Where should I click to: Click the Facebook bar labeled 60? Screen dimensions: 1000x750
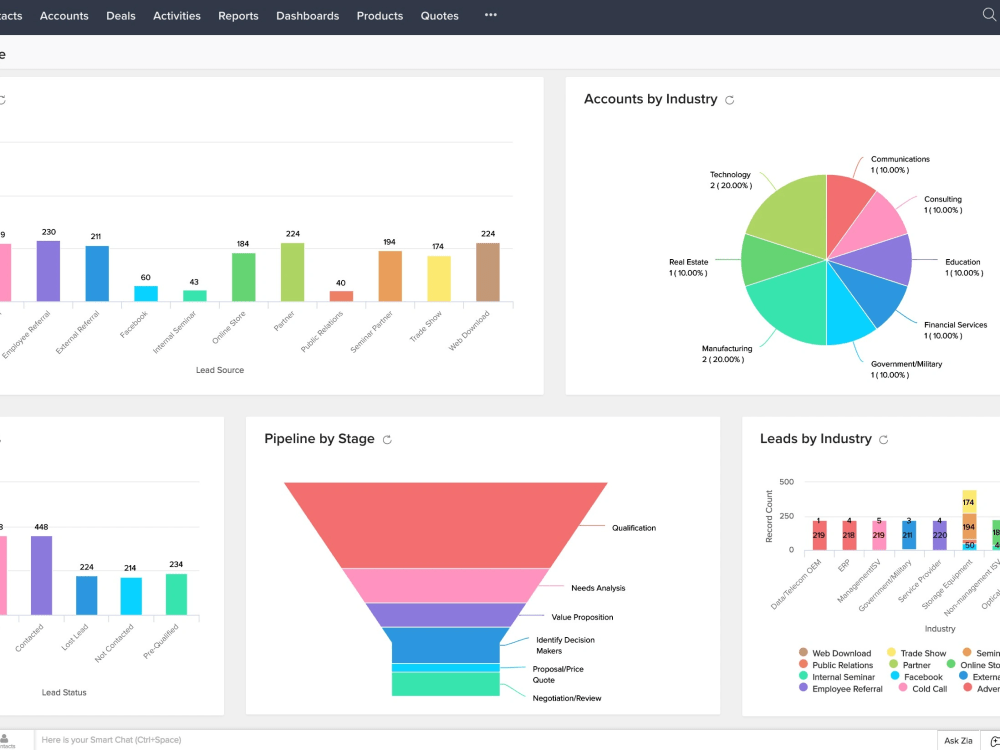point(146,293)
